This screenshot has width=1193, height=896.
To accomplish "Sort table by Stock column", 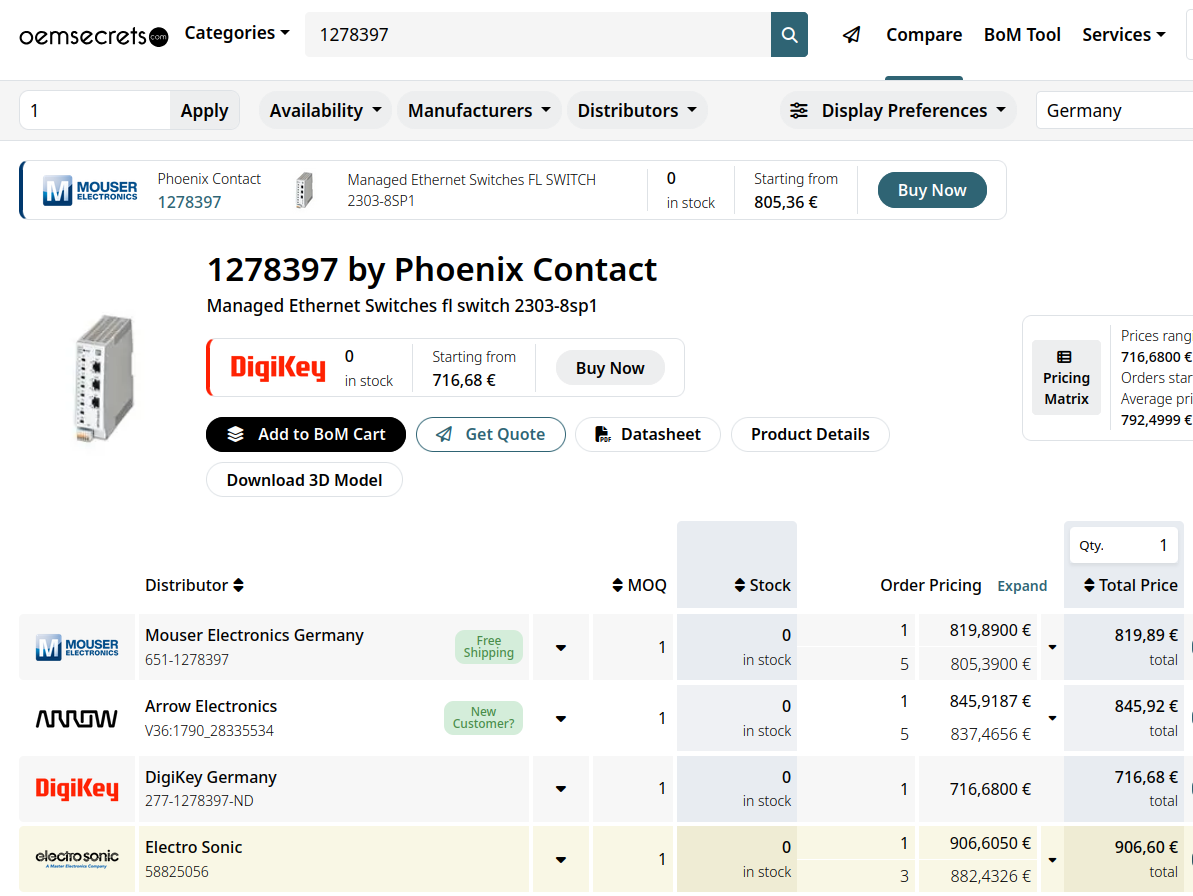I will tap(762, 585).
